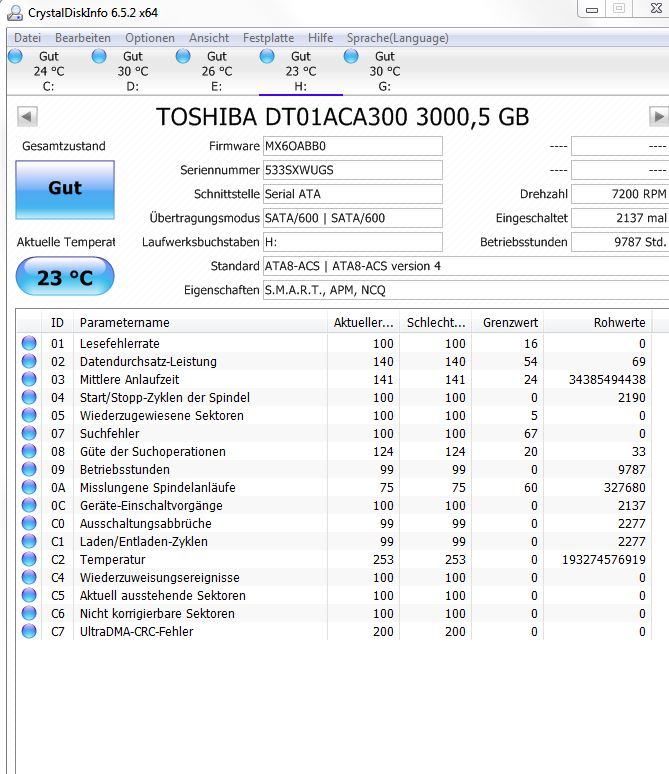Click status icon of row ID 09 Betriebsstunden
The image size is (669, 774).
(29, 469)
